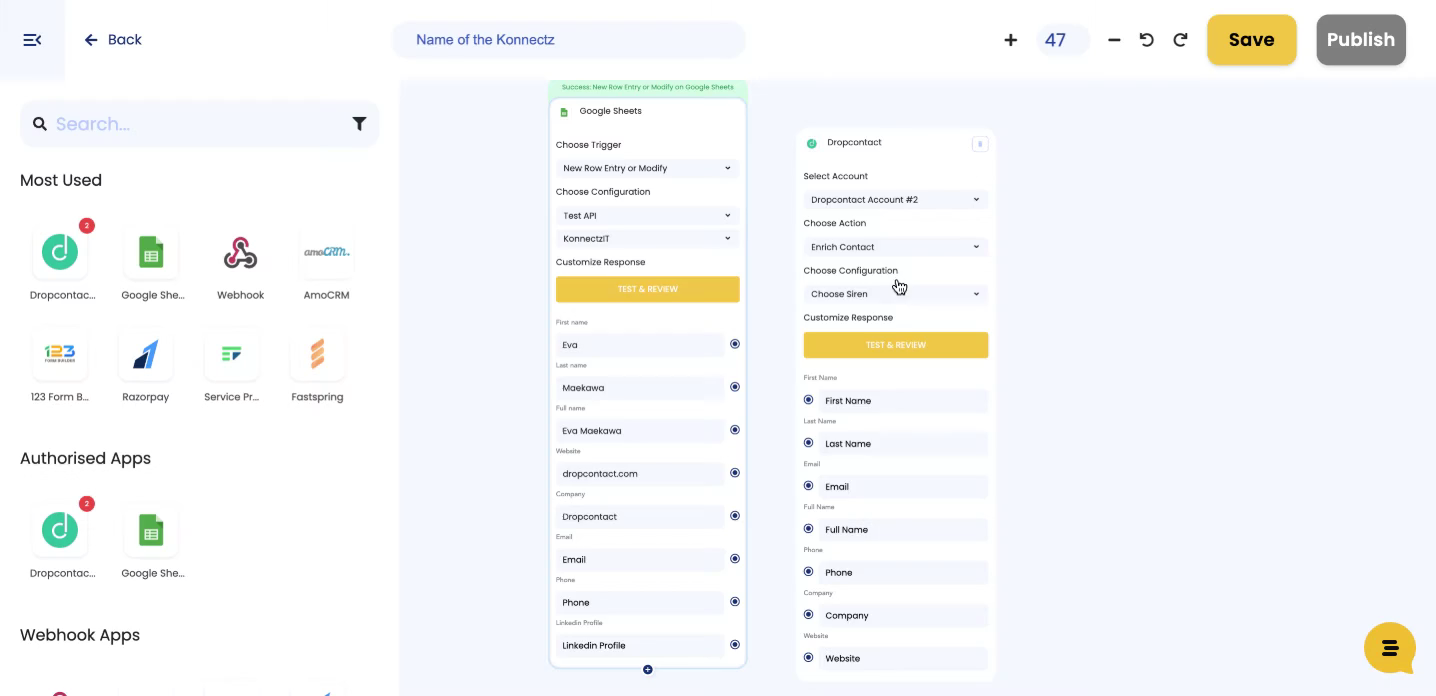Select radio next to Google Sheets Company value
Viewport: 1436px width, 696px height.
coord(735,516)
